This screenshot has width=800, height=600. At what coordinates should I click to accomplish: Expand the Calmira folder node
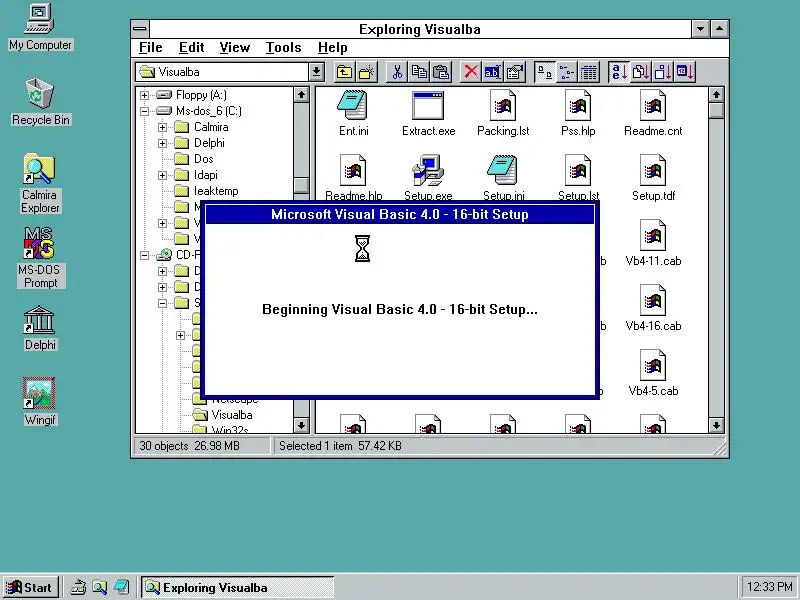[162, 127]
